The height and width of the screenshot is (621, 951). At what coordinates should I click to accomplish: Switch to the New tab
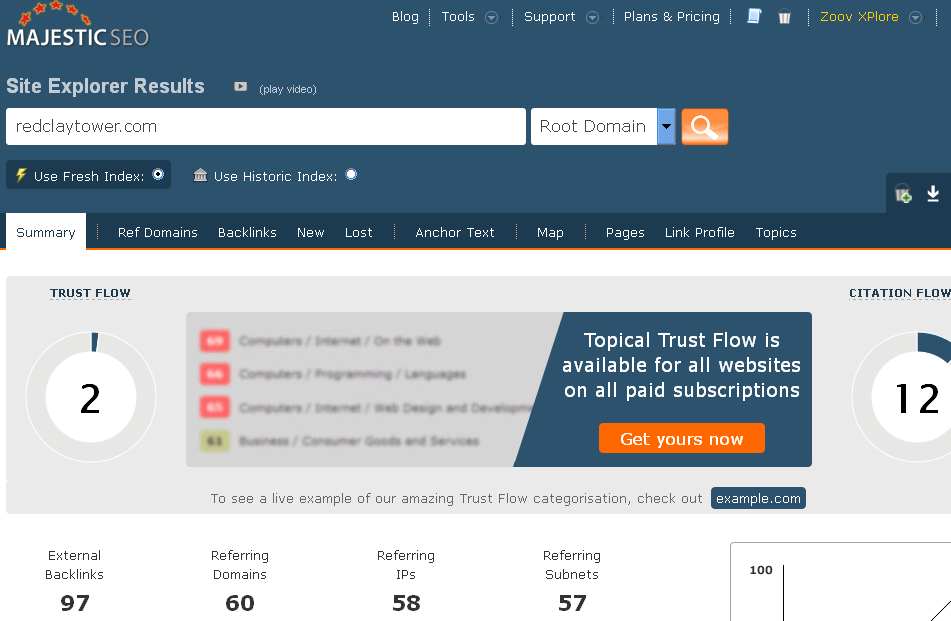pos(311,233)
